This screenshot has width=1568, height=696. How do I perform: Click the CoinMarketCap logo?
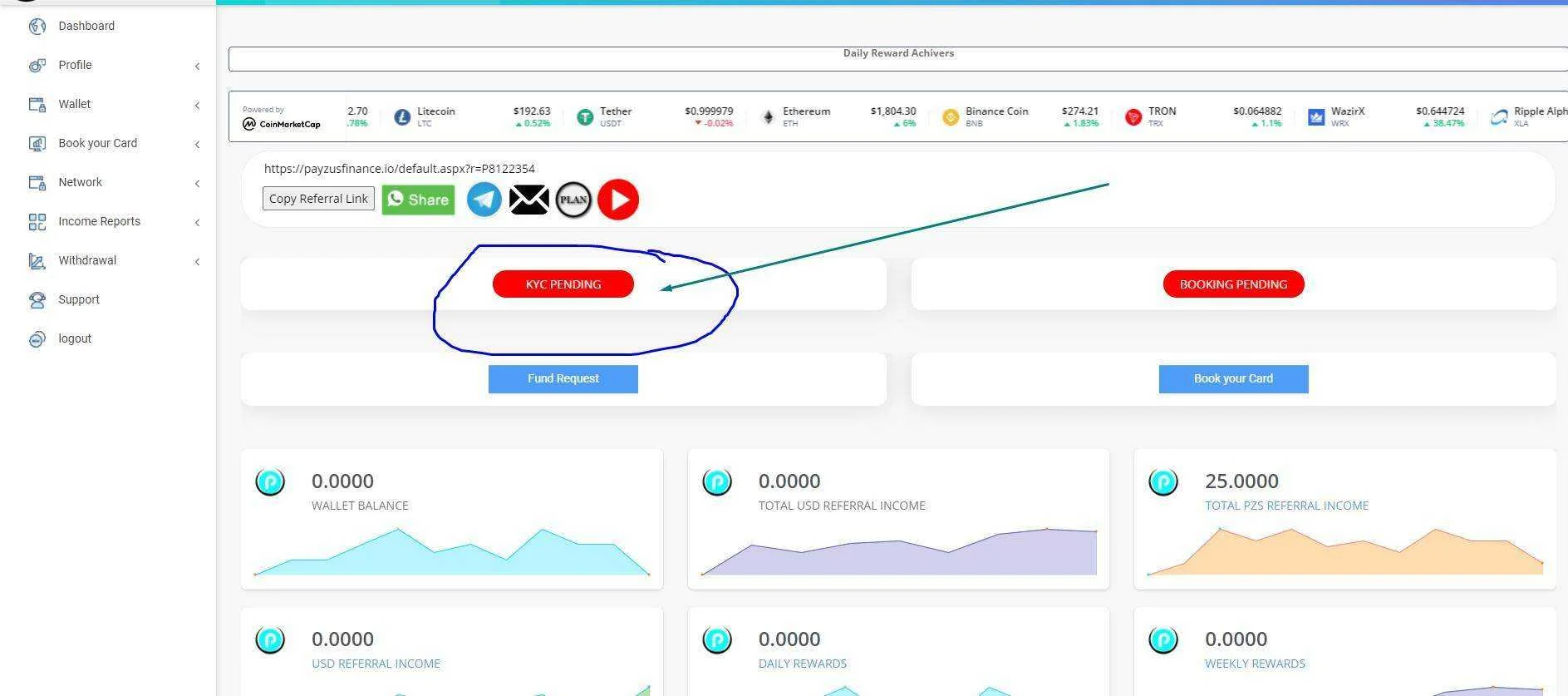(x=282, y=124)
